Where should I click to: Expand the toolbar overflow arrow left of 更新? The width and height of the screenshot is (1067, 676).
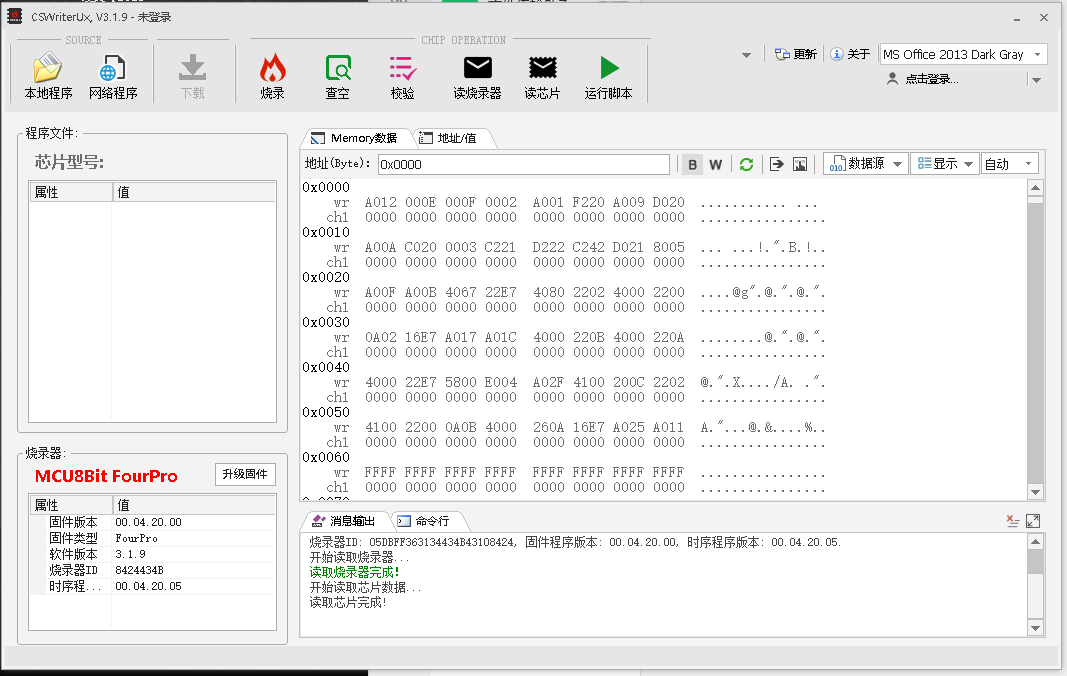746,55
